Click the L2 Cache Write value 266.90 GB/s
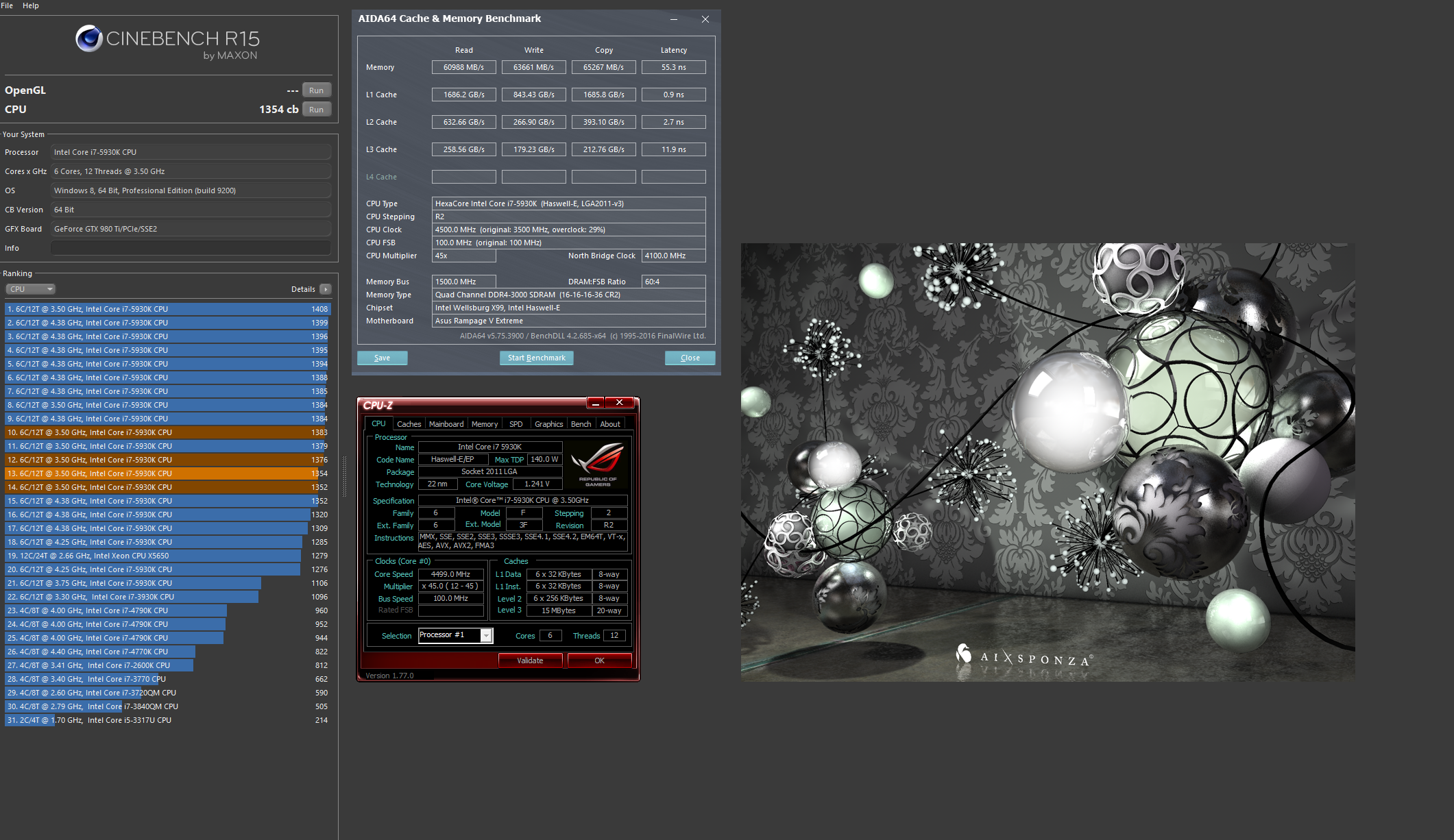This screenshot has width=1454, height=840. (534, 122)
